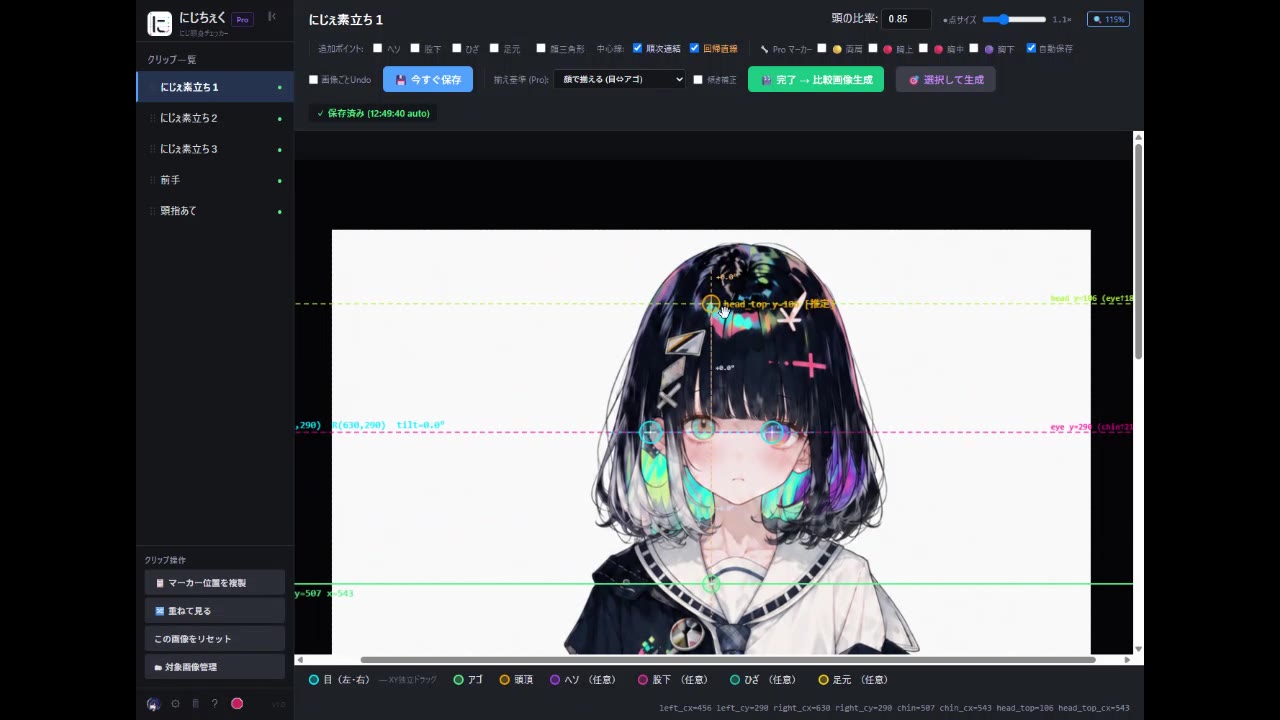Click the green status dot beside にじぇ素立ち2
This screenshot has width=1280, height=720.
point(279,119)
